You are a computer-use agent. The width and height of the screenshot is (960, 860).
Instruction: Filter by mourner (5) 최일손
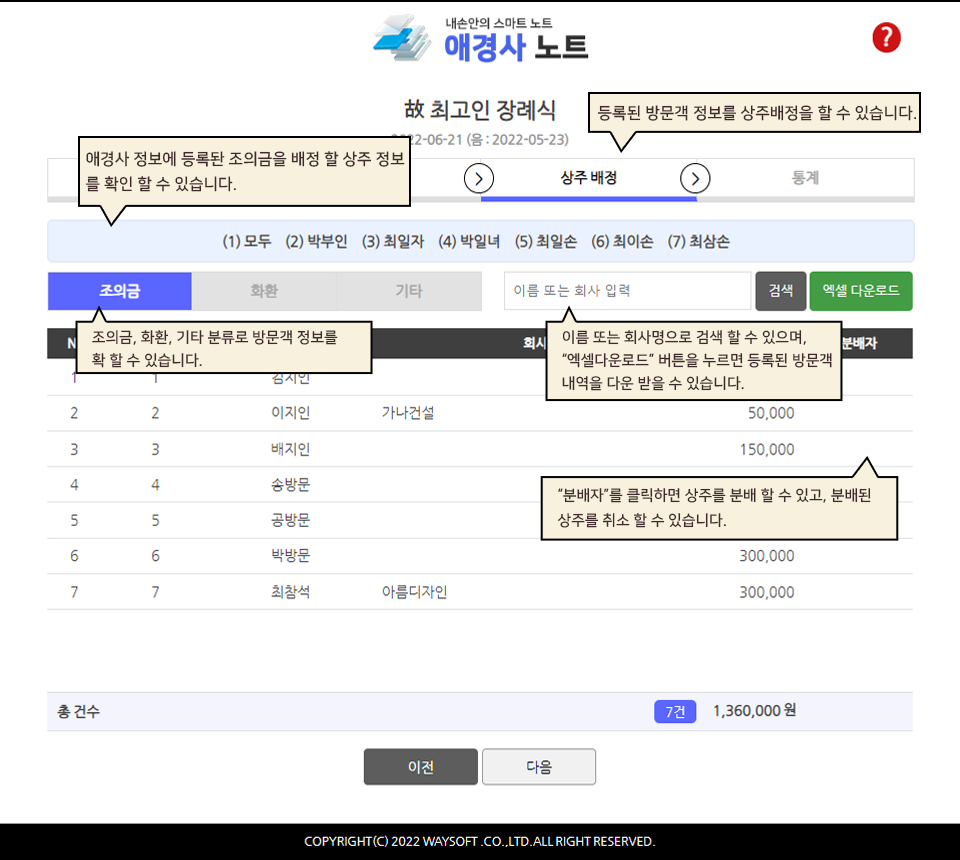click(545, 242)
